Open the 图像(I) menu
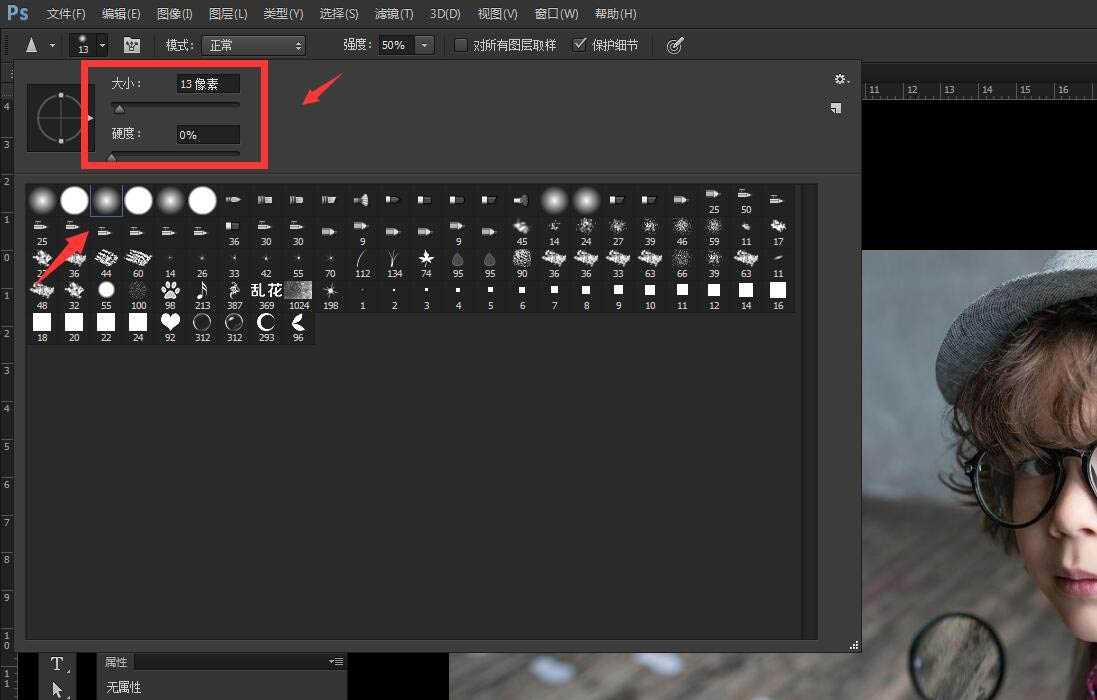 coord(174,14)
